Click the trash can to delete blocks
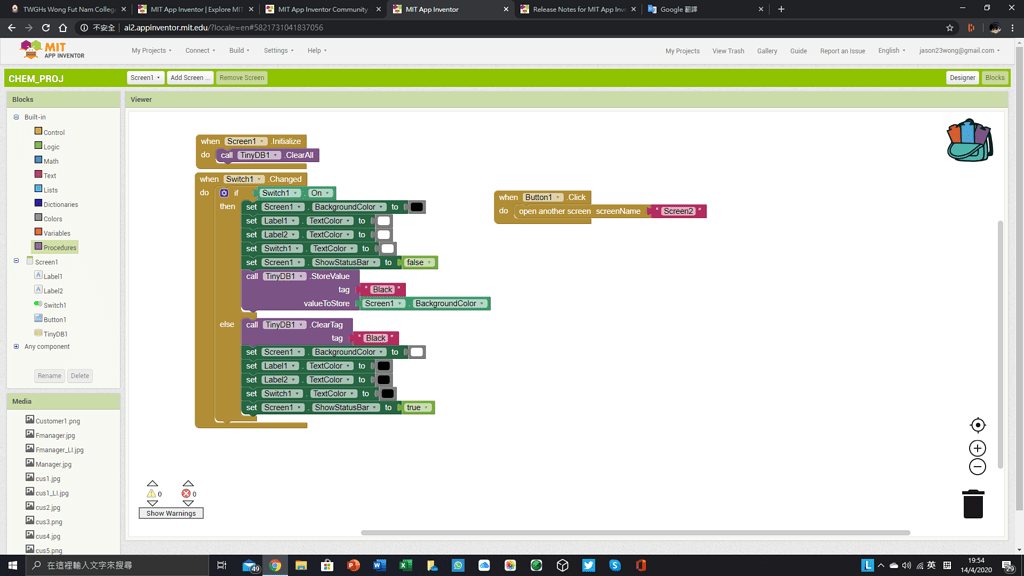The height and width of the screenshot is (576, 1024). tap(974, 506)
